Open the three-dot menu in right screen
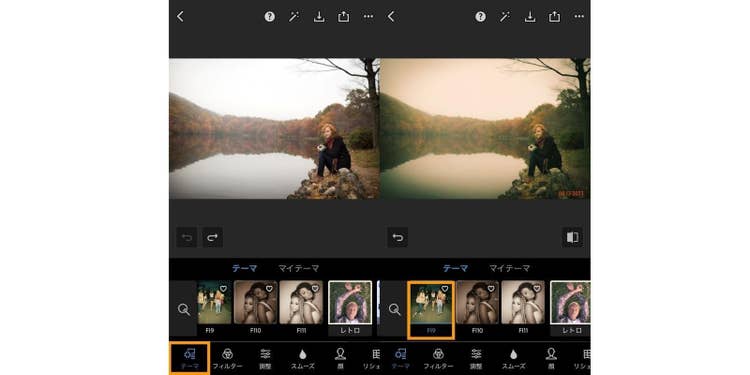750x375 pixels. click(x=579, y=17)
